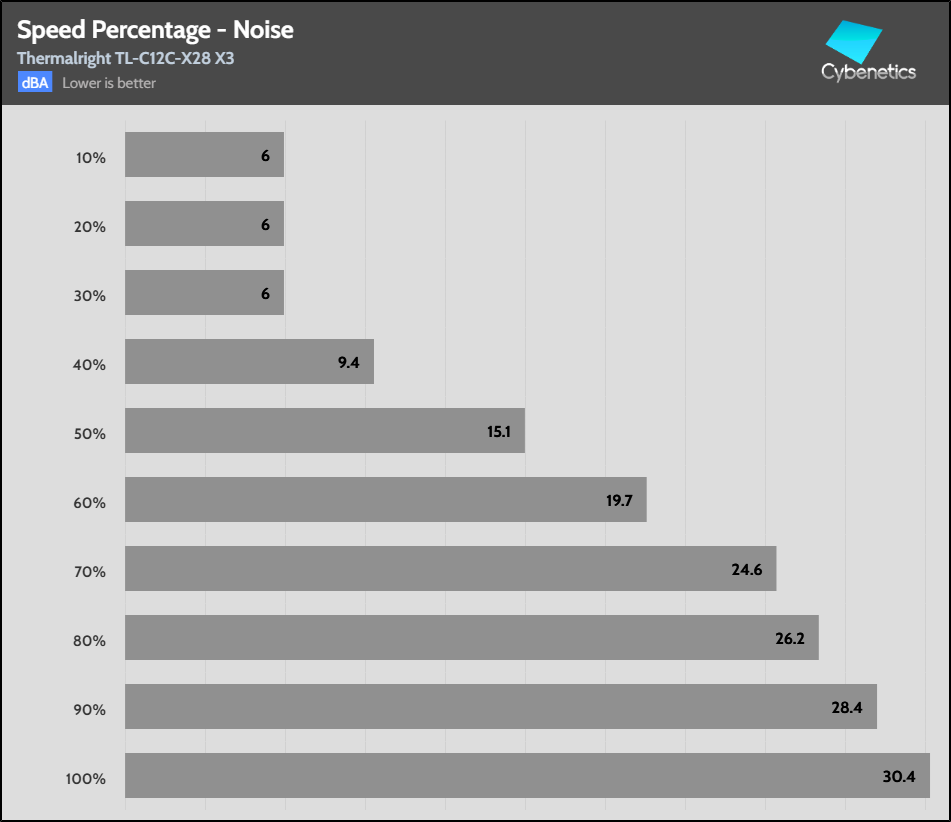The height and width of the screenshot is (822, 951).
Task: Click the 50% axis label
Action: (x=90, y=434)
